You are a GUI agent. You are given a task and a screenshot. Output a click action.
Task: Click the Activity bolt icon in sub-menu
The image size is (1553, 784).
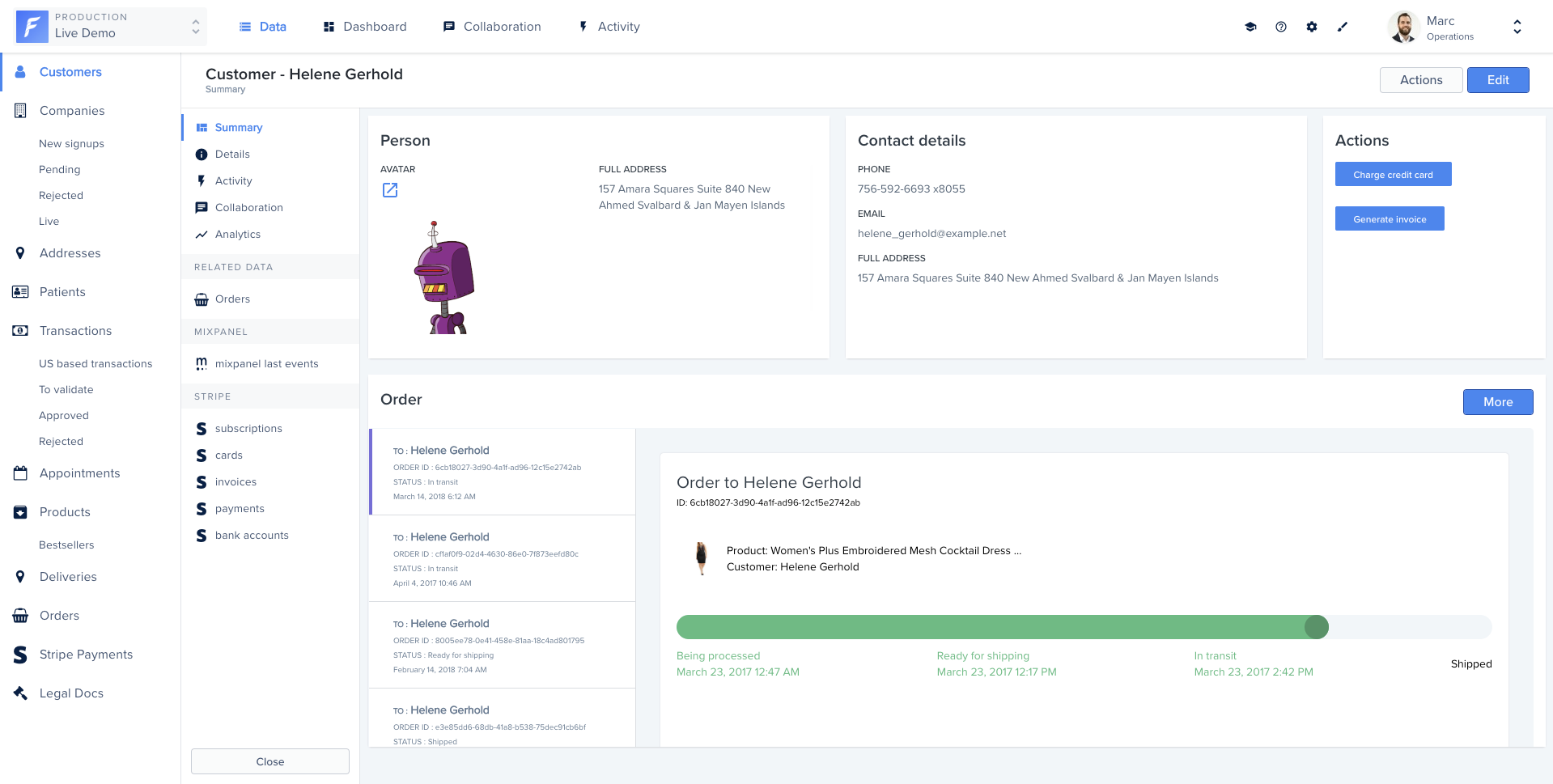pos(202,181)
